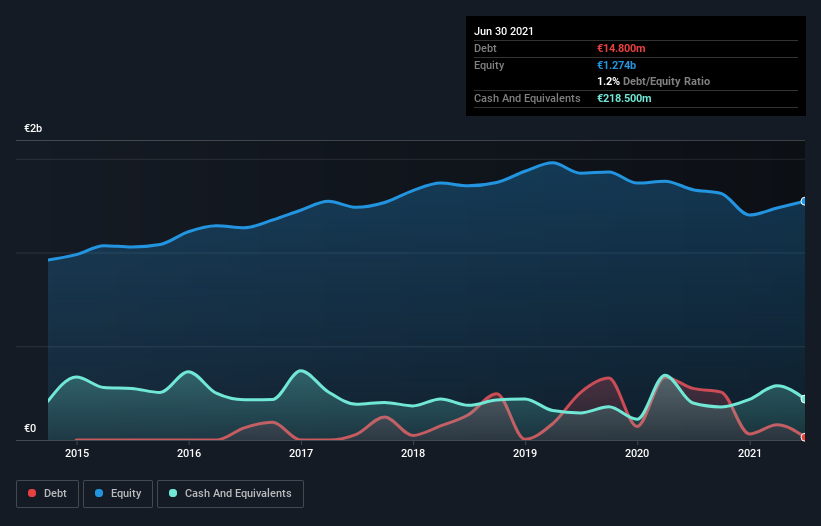Click the blue Equity endpoint marker on chart

804,202
